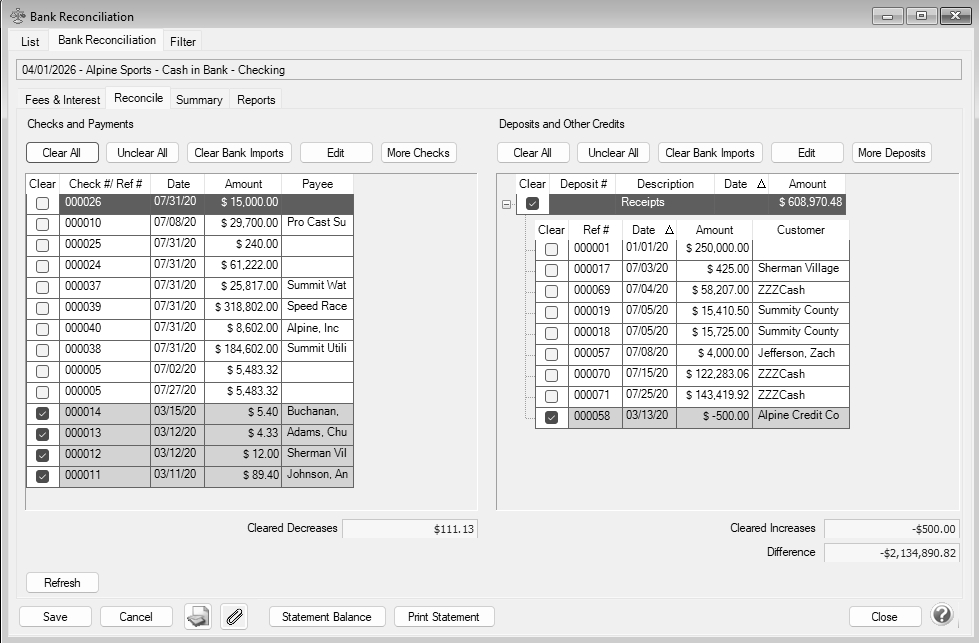Click the Bank Reconciliation title bar icon
The image size is (979, 643).
pos(17,16)
